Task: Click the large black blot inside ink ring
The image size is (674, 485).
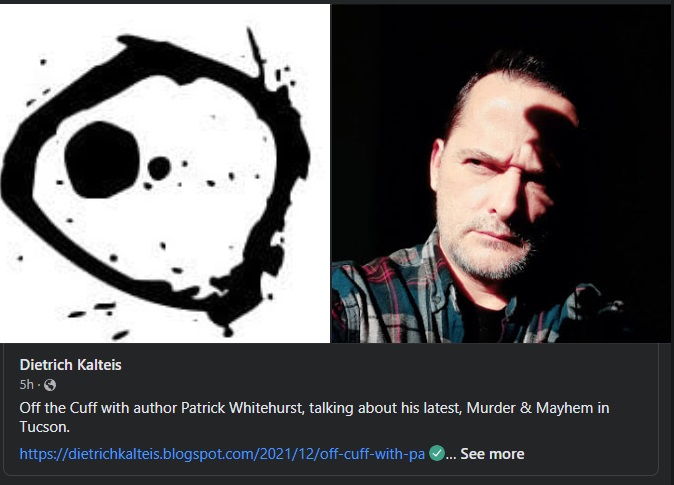Action: 102,160
